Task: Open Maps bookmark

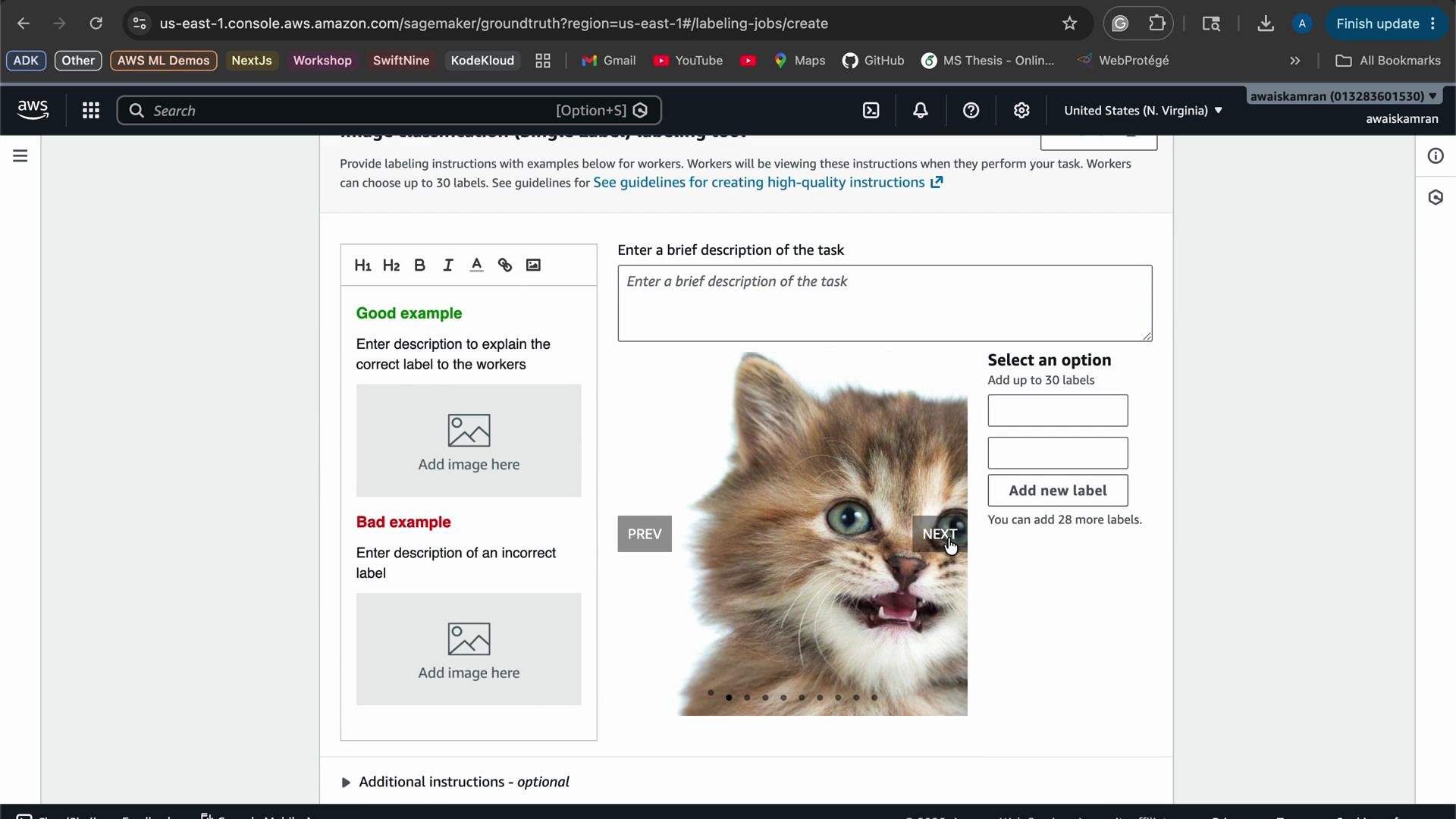Action: pos(799,61)
